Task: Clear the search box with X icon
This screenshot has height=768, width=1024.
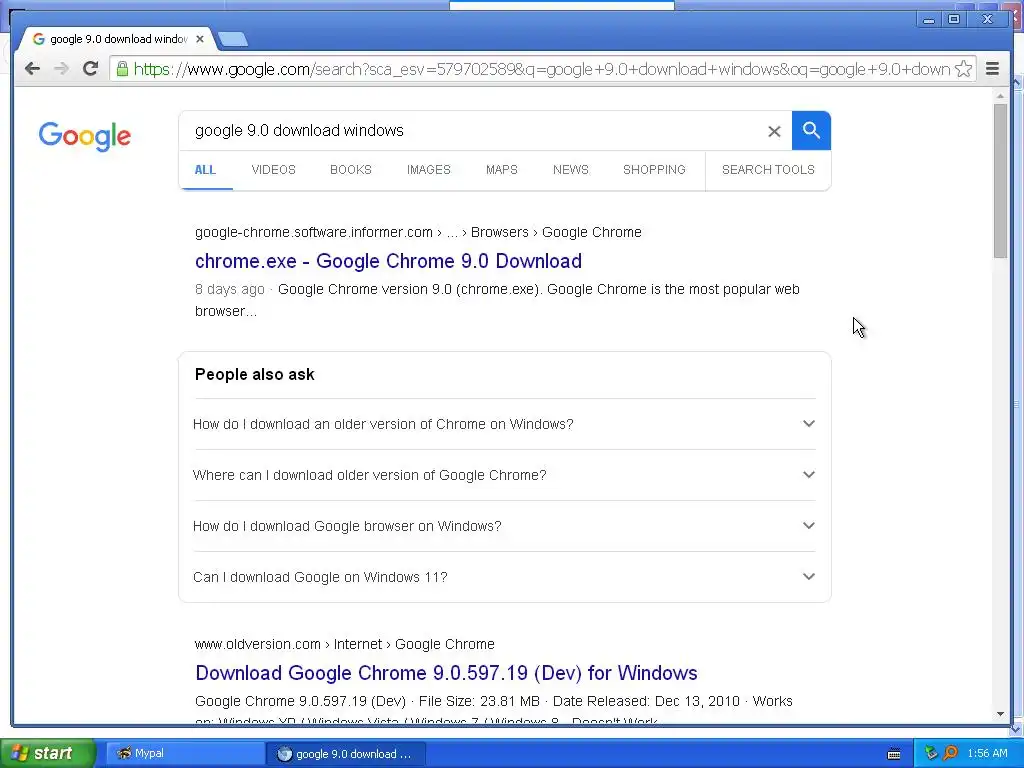Action: click(774, 131)
